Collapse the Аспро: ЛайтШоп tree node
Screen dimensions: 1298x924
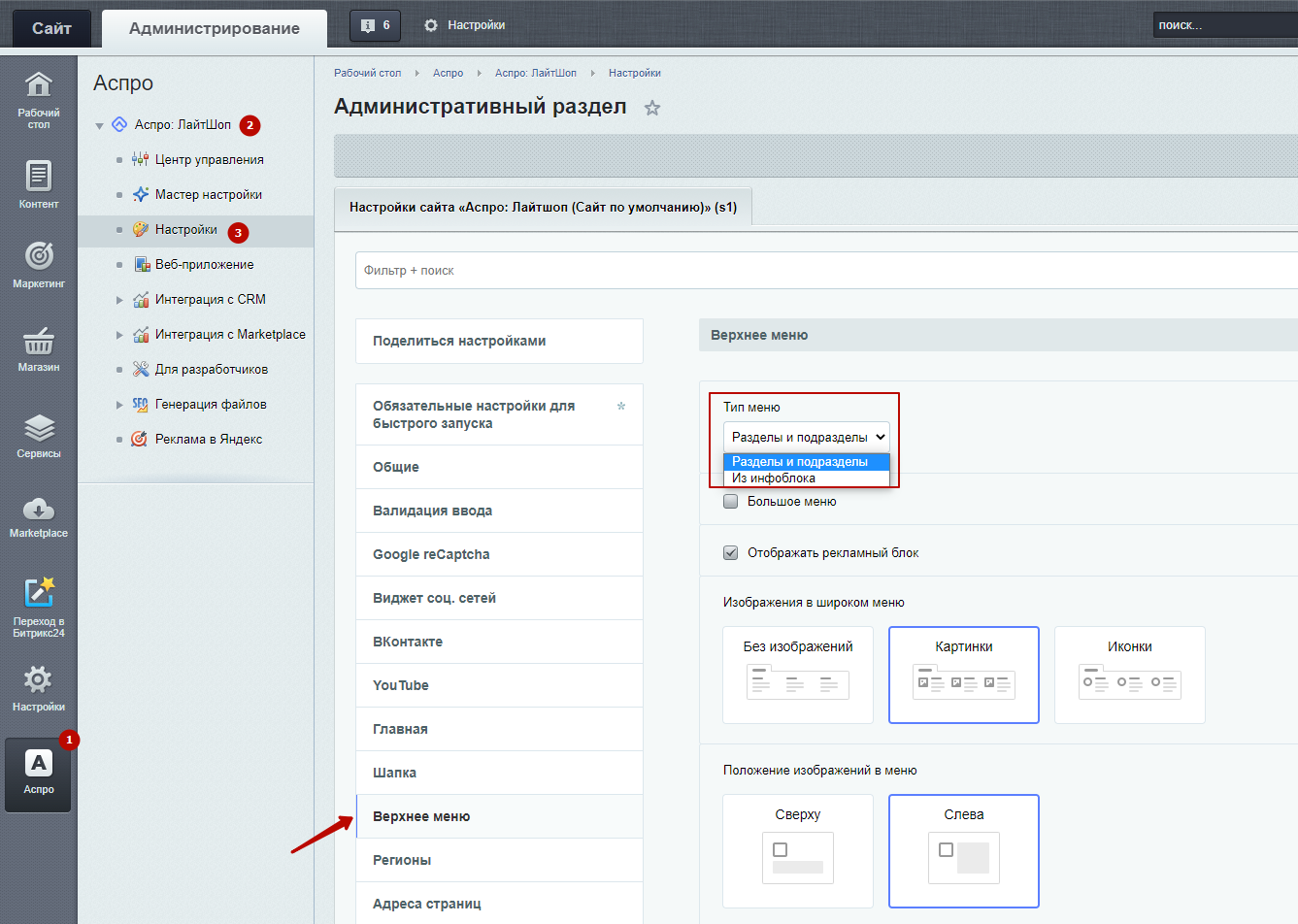pyautogui.click(x=99, y=125)
